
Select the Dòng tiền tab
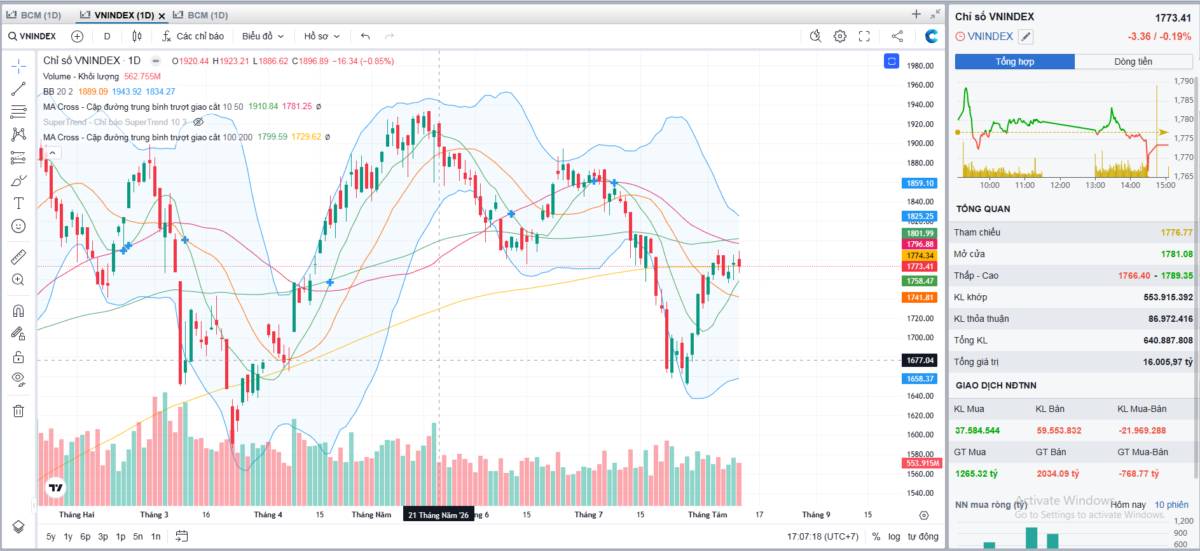[1133, 62]
